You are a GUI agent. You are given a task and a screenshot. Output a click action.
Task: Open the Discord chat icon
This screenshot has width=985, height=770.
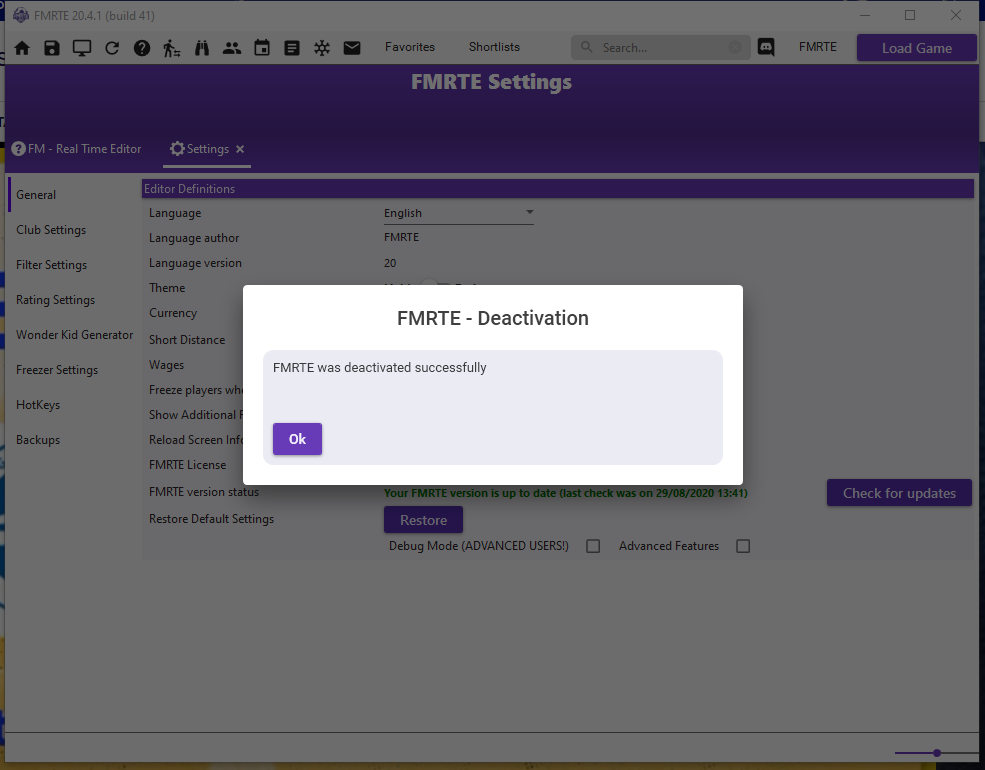[x=766, y=47]
